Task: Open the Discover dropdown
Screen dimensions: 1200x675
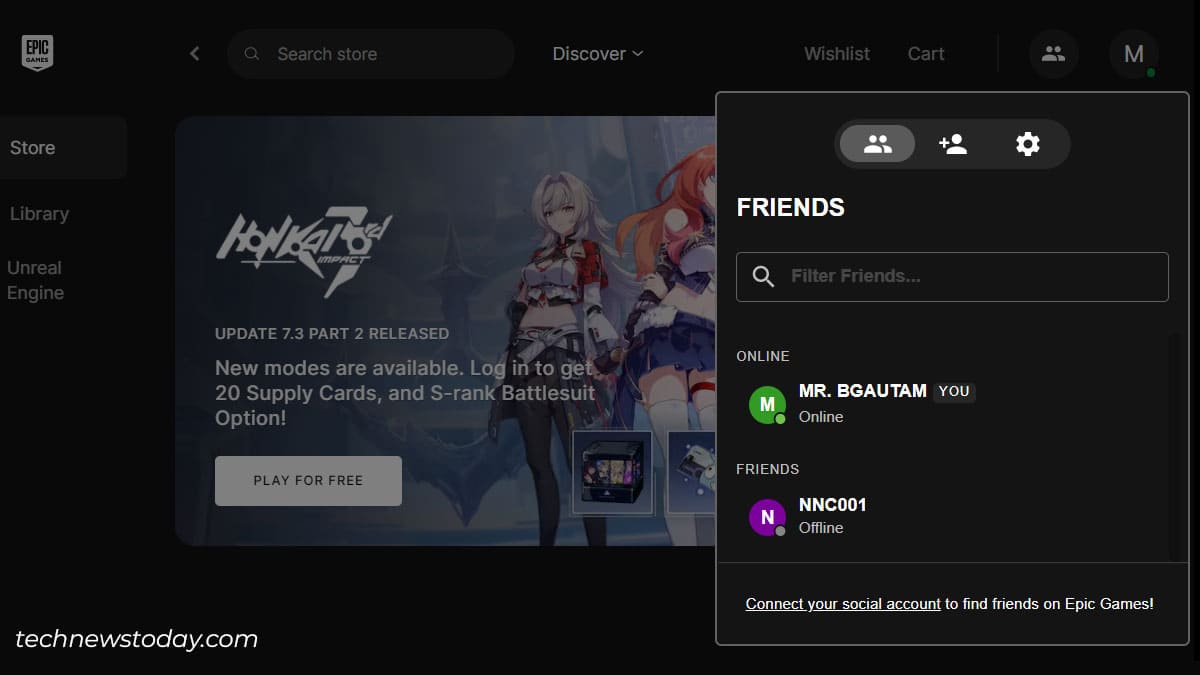Action: coord(597,54)
